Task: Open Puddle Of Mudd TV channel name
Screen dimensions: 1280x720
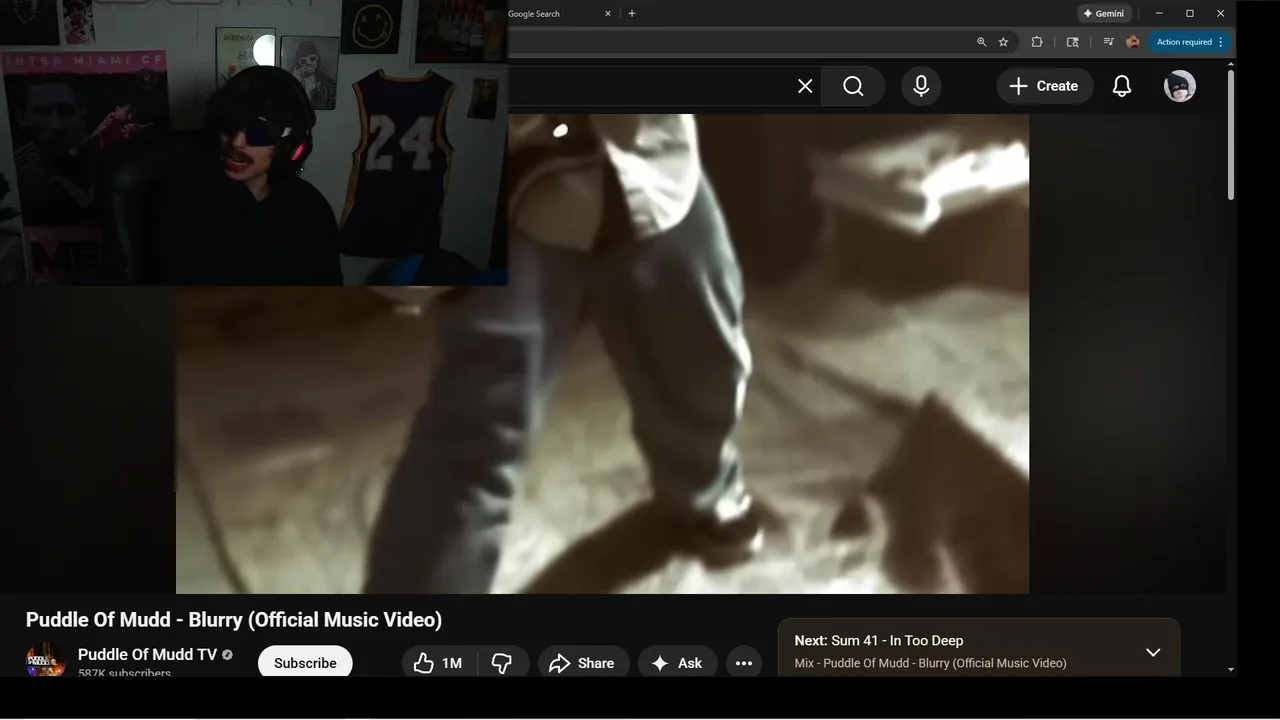Action: (x=147, y=654)
